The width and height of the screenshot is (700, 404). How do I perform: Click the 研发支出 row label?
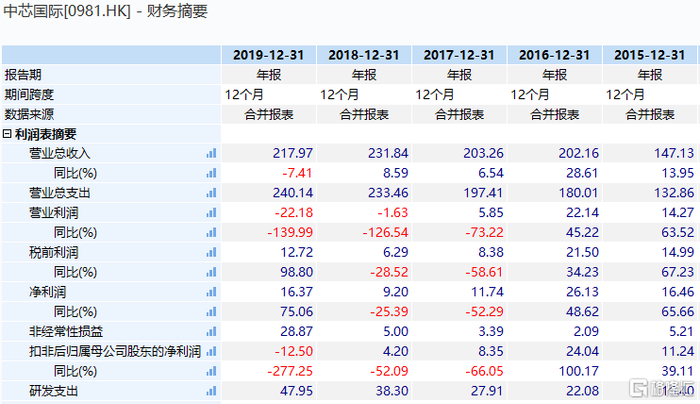[54, 391]
